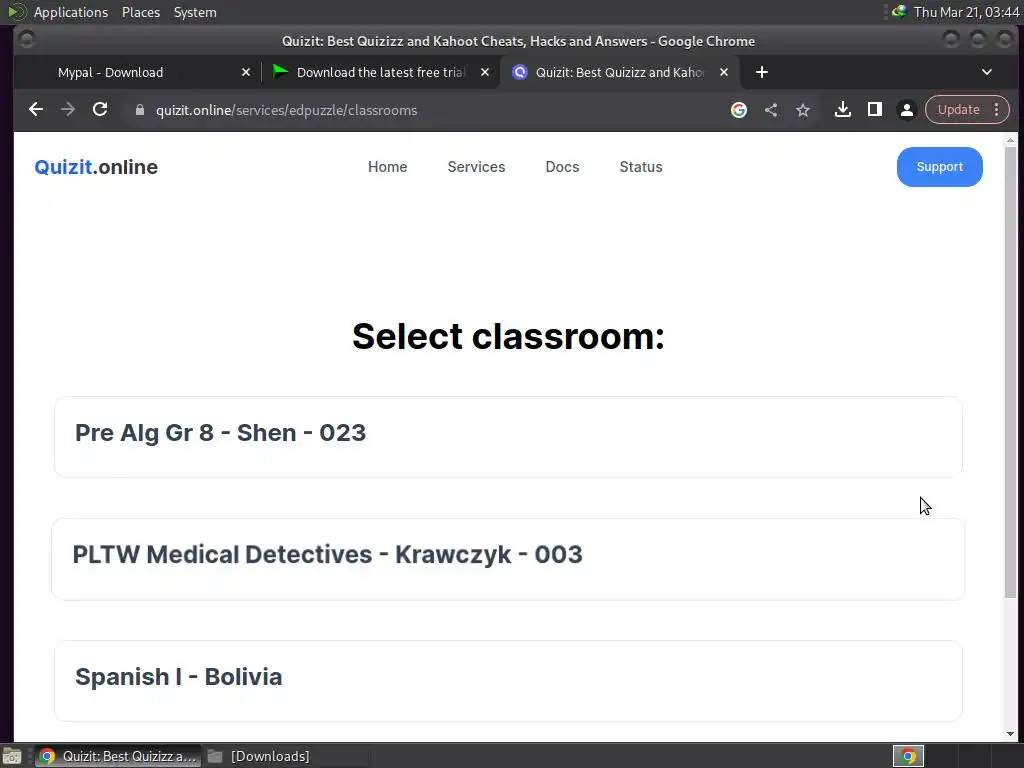Open the Status nav link
Viewport: 1024px width, 768px height.
641,167
